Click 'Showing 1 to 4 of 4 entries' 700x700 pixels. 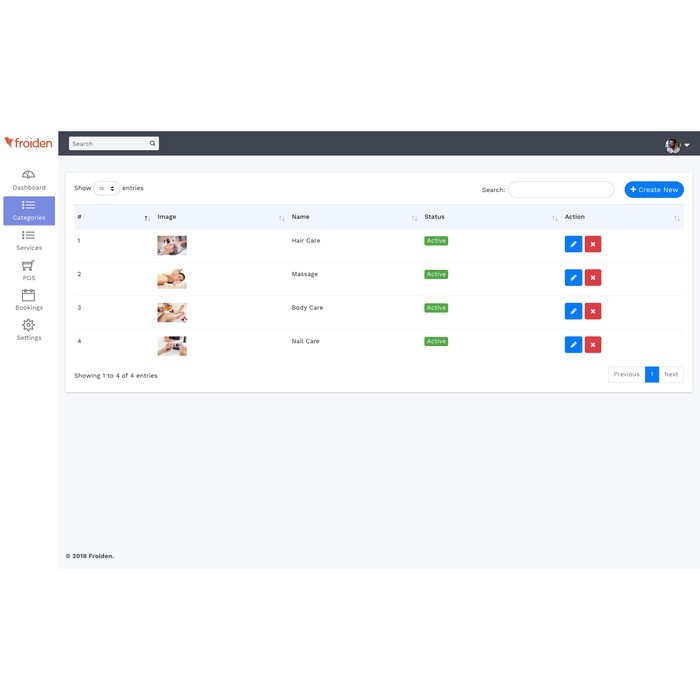pos(116,376)
